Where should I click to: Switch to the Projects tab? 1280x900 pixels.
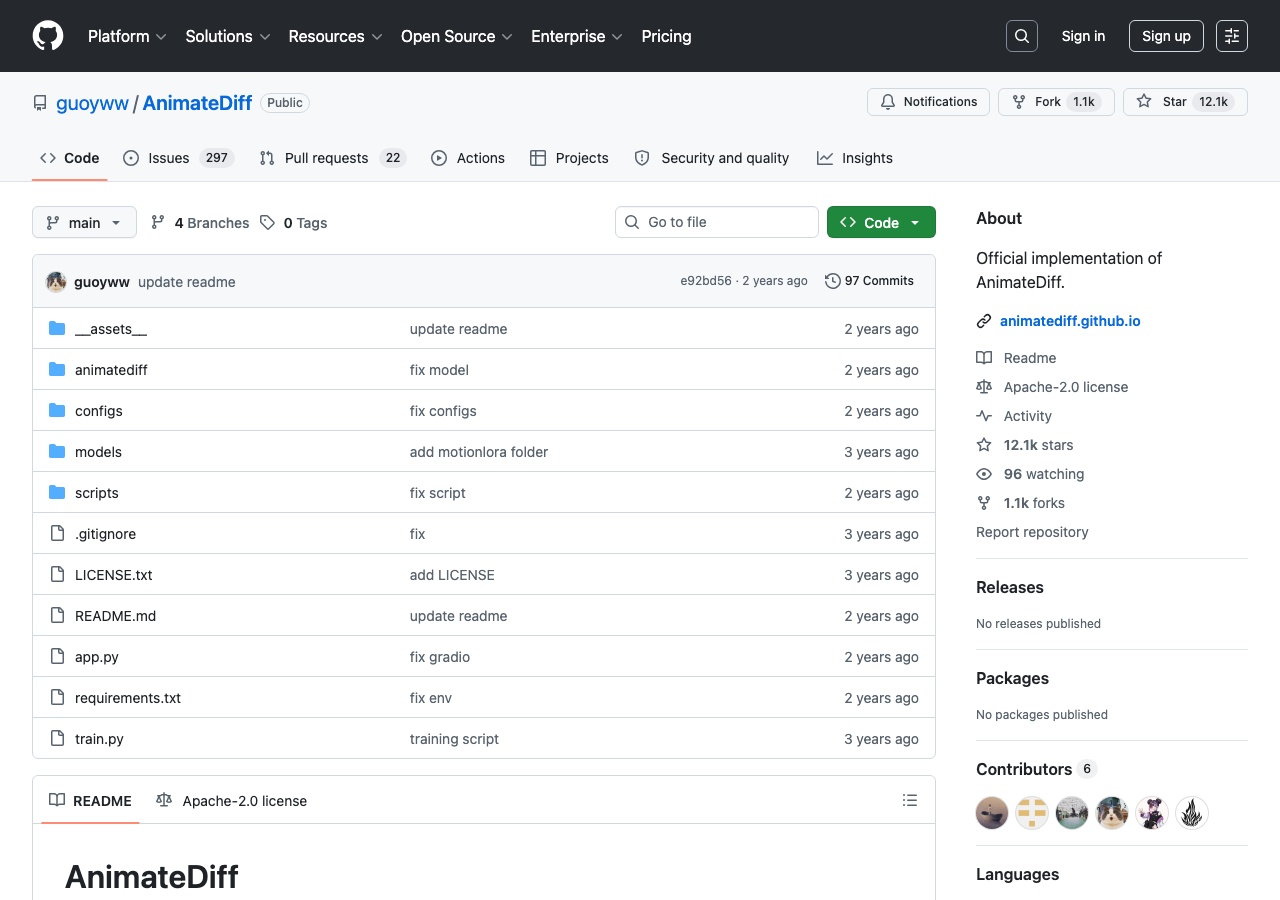point(569,158)
